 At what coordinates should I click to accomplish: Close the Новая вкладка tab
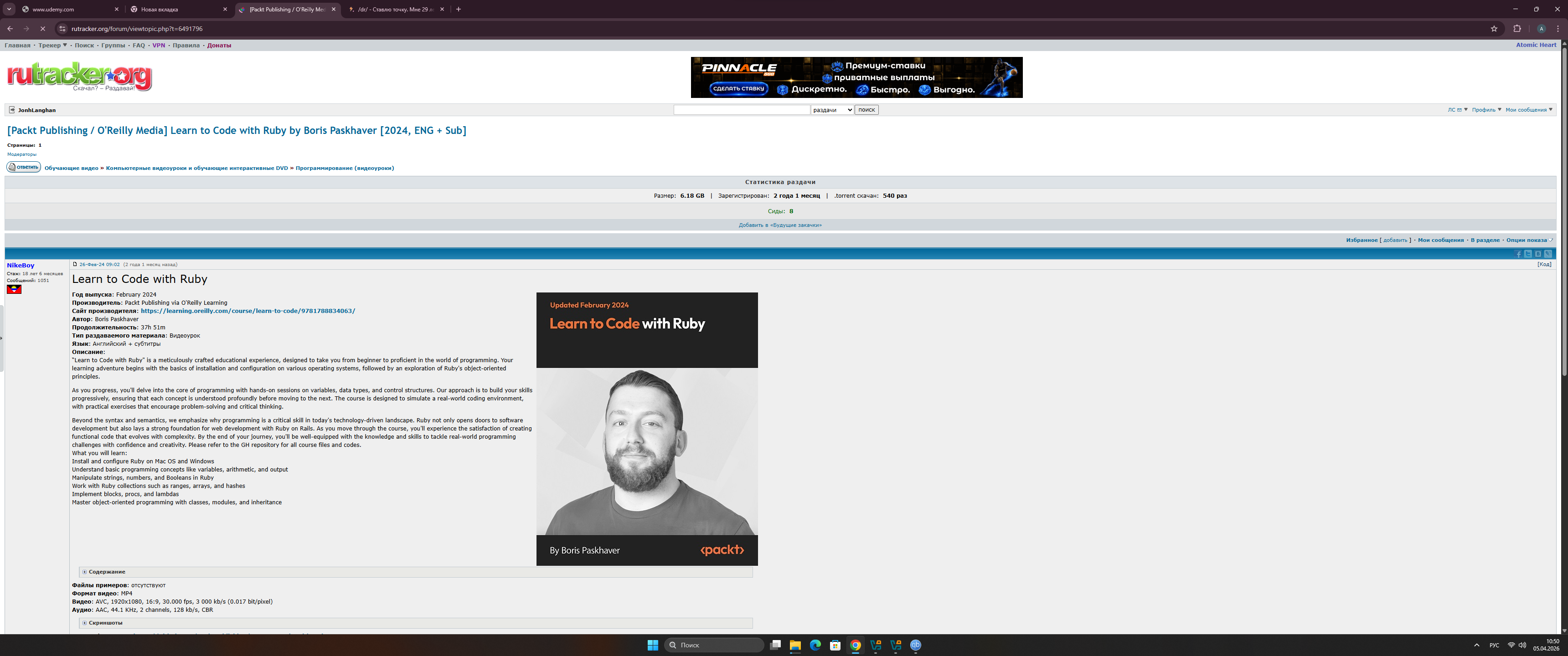(225, 9)
